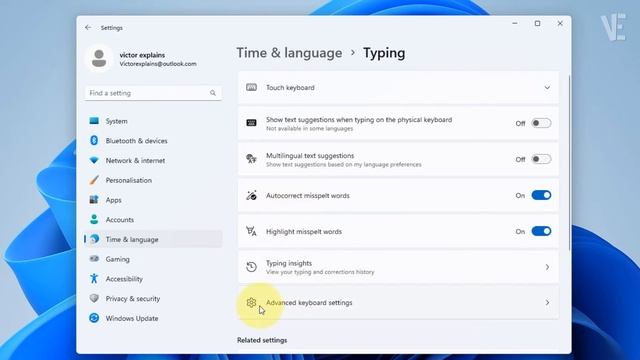The height and width of the screenshot is (360, 640).
Task: Go to Bluetooth & devices
Action: [153, 140]
